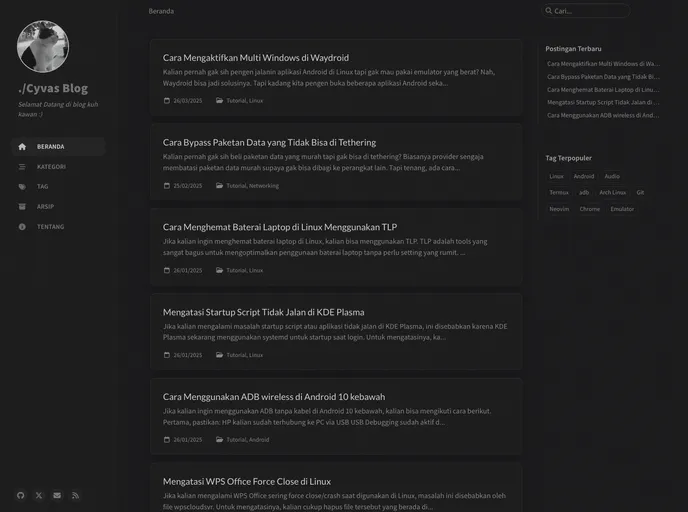
Task: Click Beranda in the top breadcrumb
Action: click(x=161, y=11)
